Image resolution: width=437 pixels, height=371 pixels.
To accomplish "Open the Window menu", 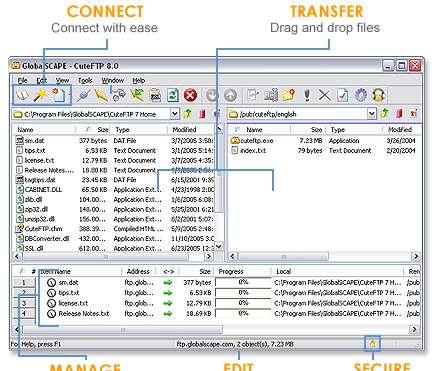I will 112,80.
